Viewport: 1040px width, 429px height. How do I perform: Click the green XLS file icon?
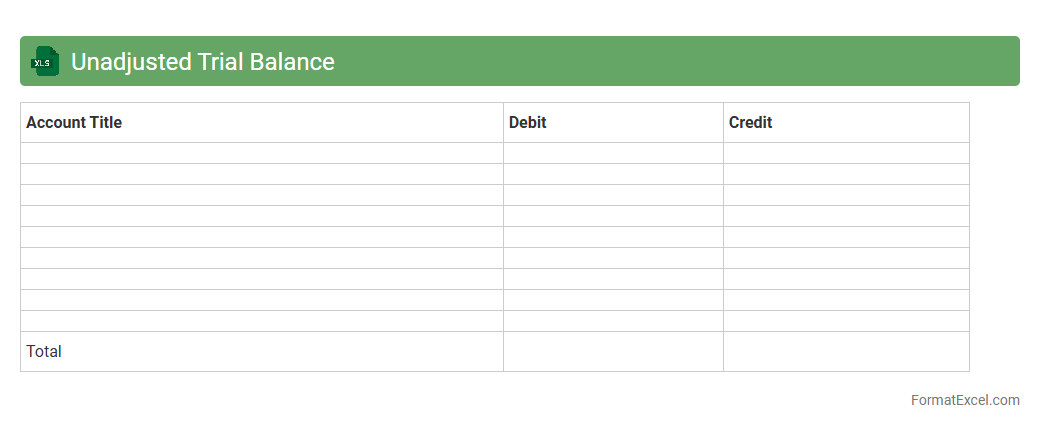coord(45,61)
